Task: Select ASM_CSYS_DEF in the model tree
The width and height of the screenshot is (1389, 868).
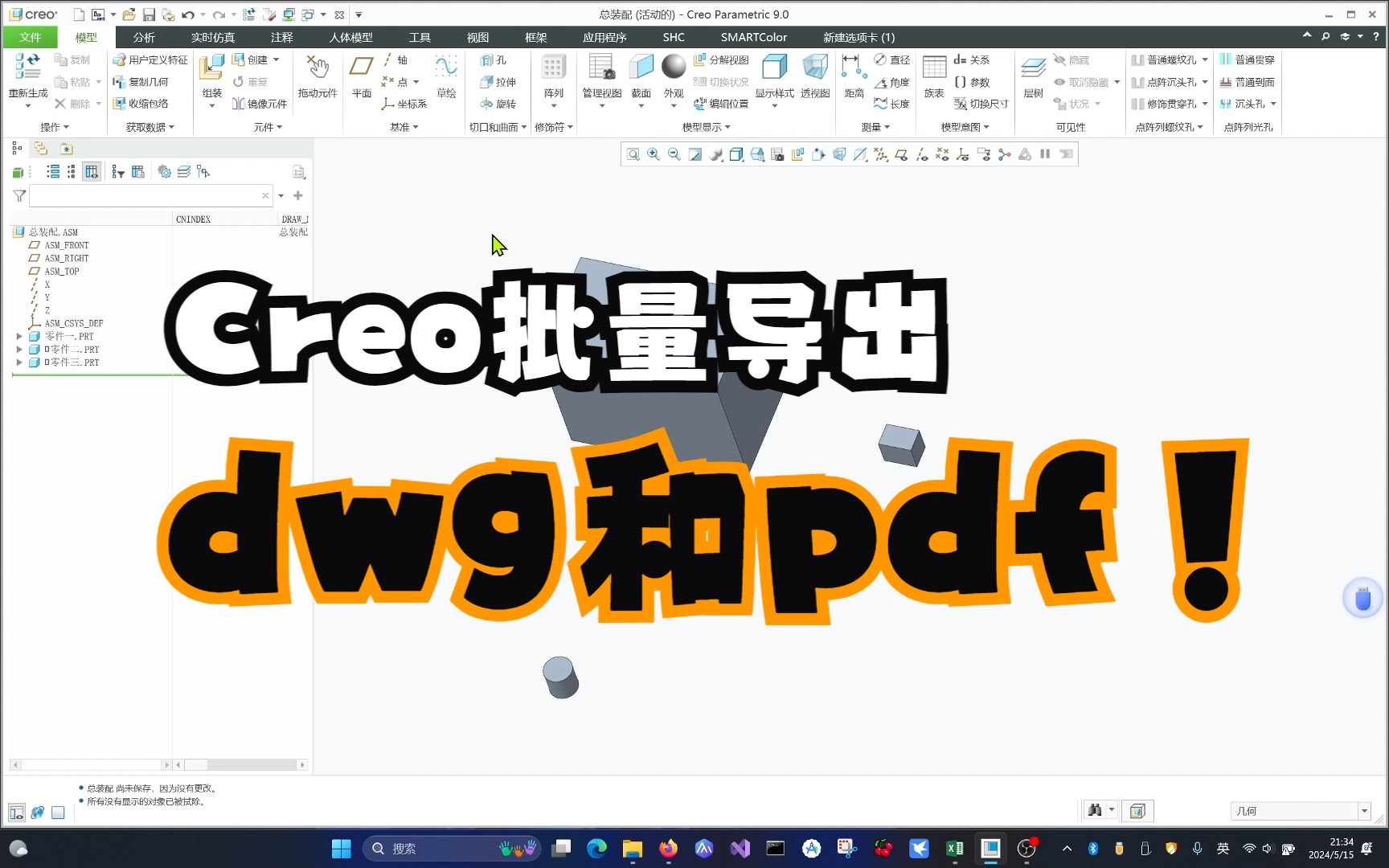Action: 74,323
